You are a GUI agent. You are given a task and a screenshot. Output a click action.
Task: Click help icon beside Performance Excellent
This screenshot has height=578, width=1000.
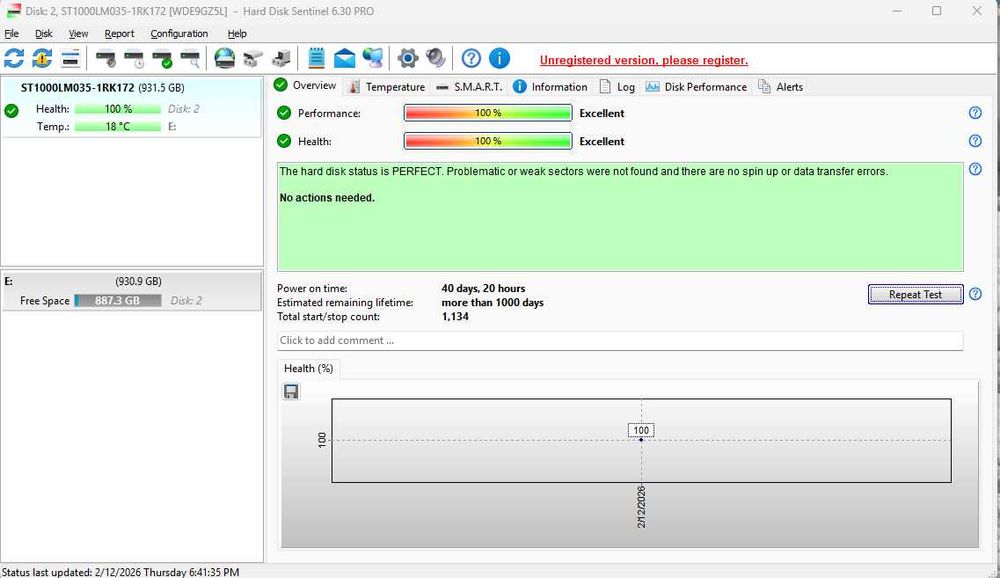tap(975, 113)
